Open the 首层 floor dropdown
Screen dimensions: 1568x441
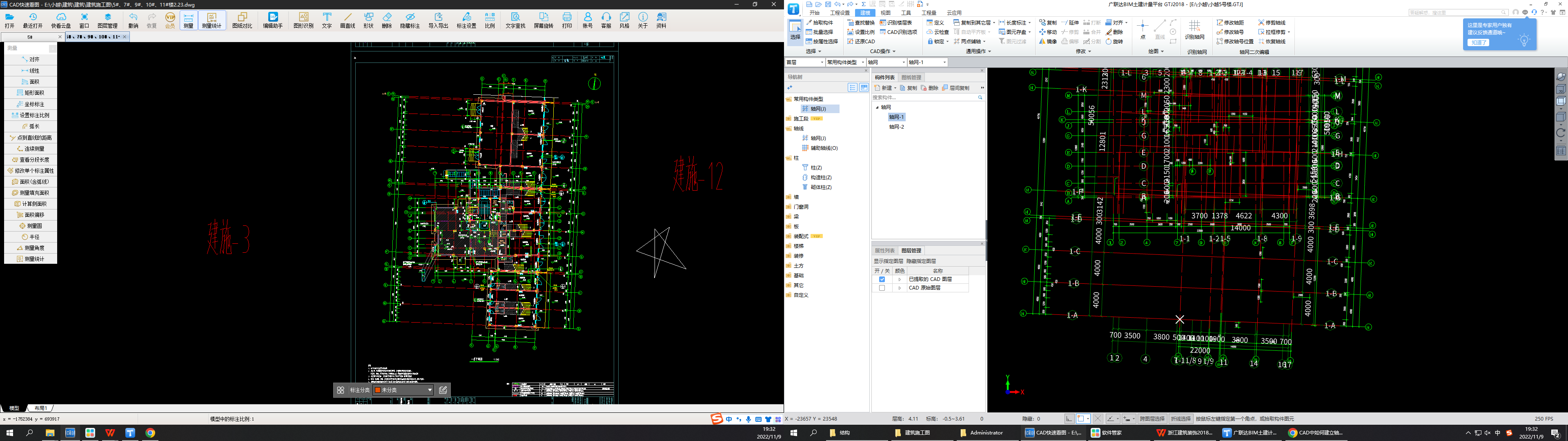[x=805, y=62]
